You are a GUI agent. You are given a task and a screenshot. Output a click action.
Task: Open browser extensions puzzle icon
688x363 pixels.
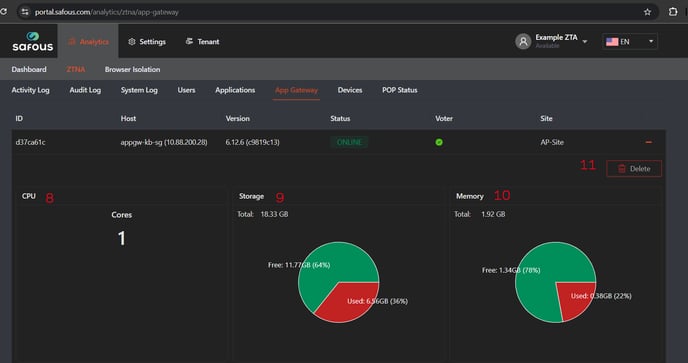[x=673, y=12]
